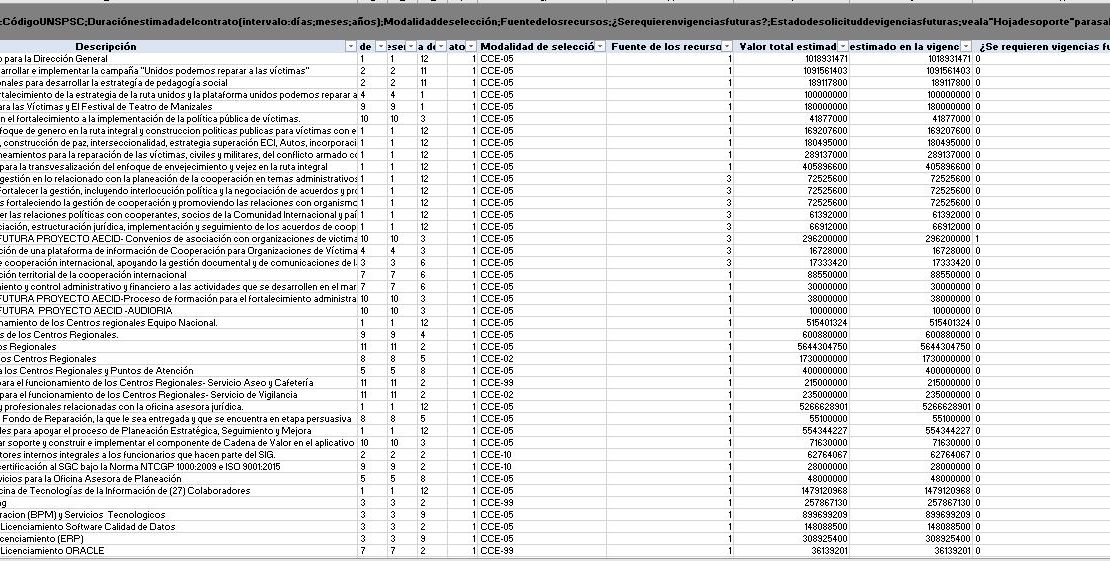The width and height of the screenshot is (1110, 561).
Task: Open the Modalidad de selección filter dropdown
Action: click(x=600, y=47)
